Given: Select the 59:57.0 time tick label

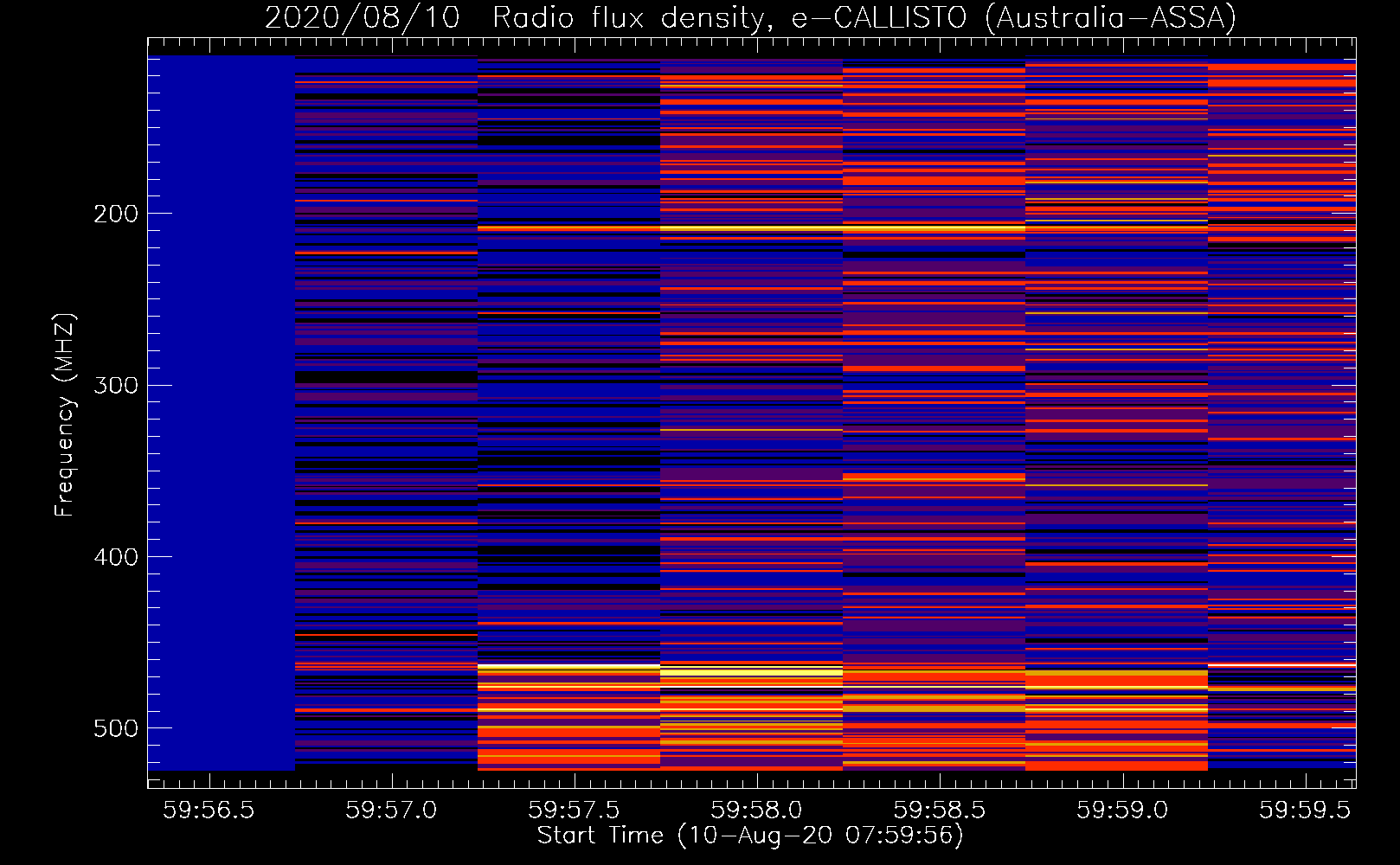Looking at the screenshot, I should pos(391,811).
